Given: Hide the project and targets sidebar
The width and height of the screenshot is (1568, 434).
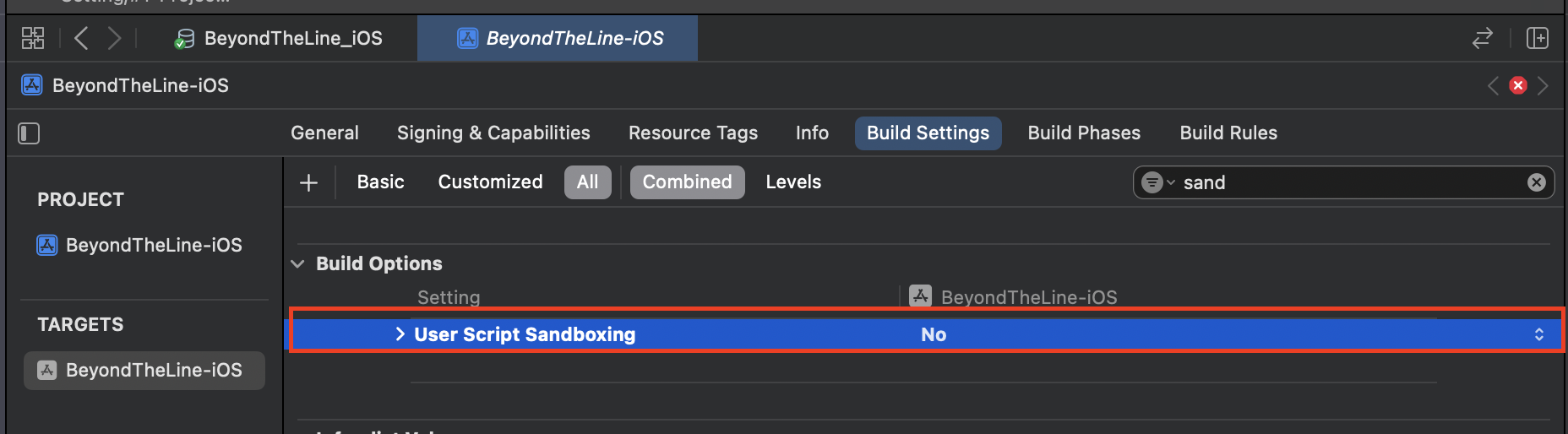Looking at the screenshot, I should 29,133.
